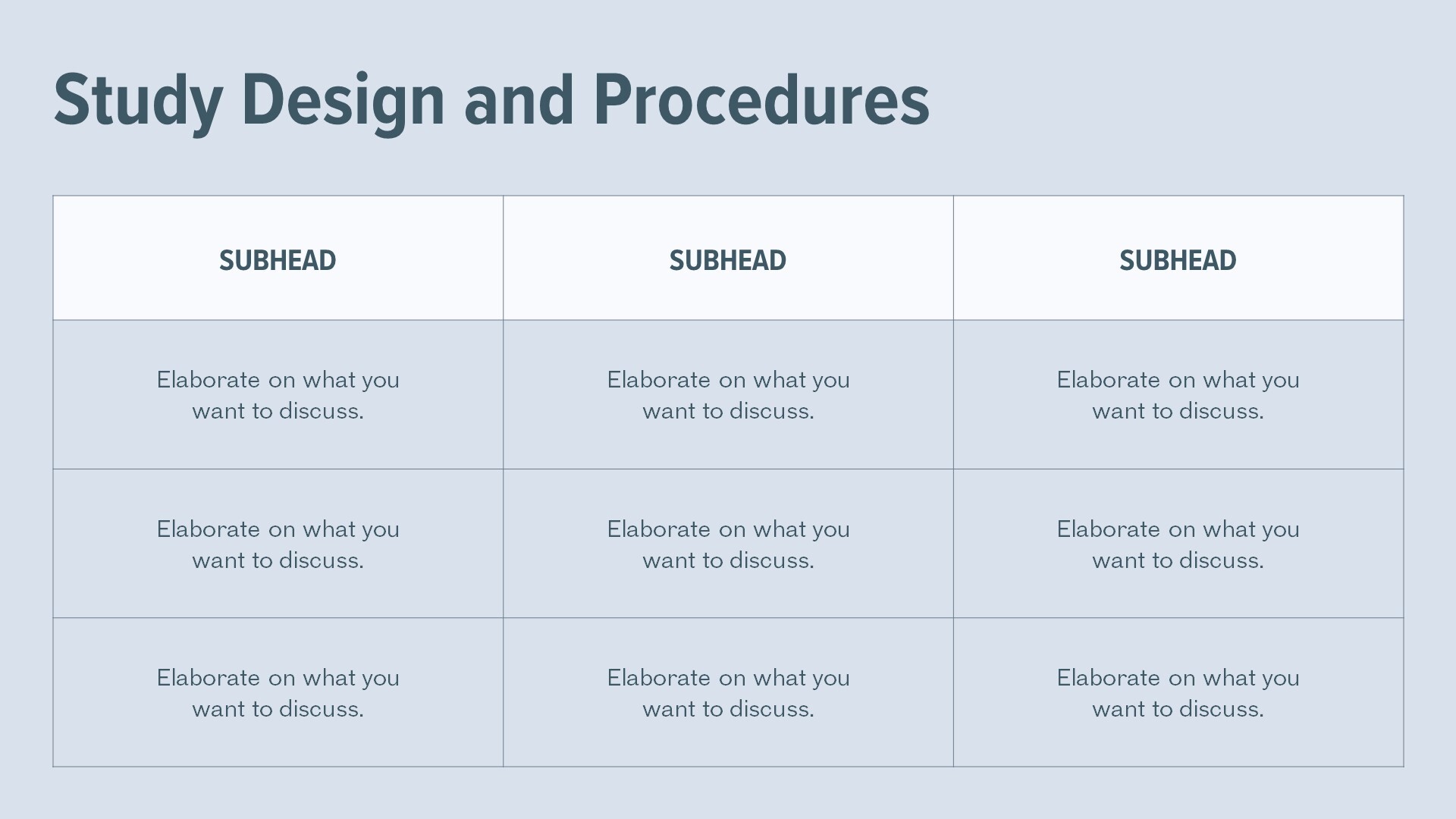
Task: Select second body row cell in middle column
Action: coord(728,544)
